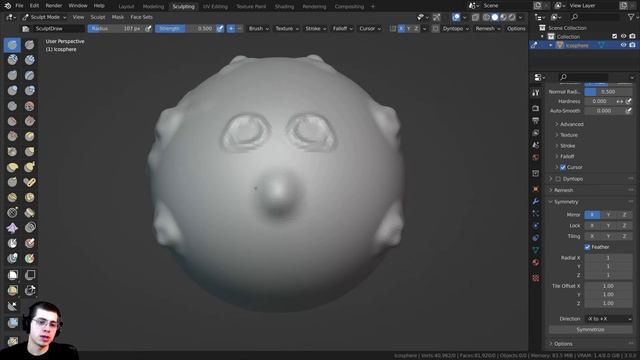Open the Mask menu
This screenshot has width=640, height=360.
[118, 17]
